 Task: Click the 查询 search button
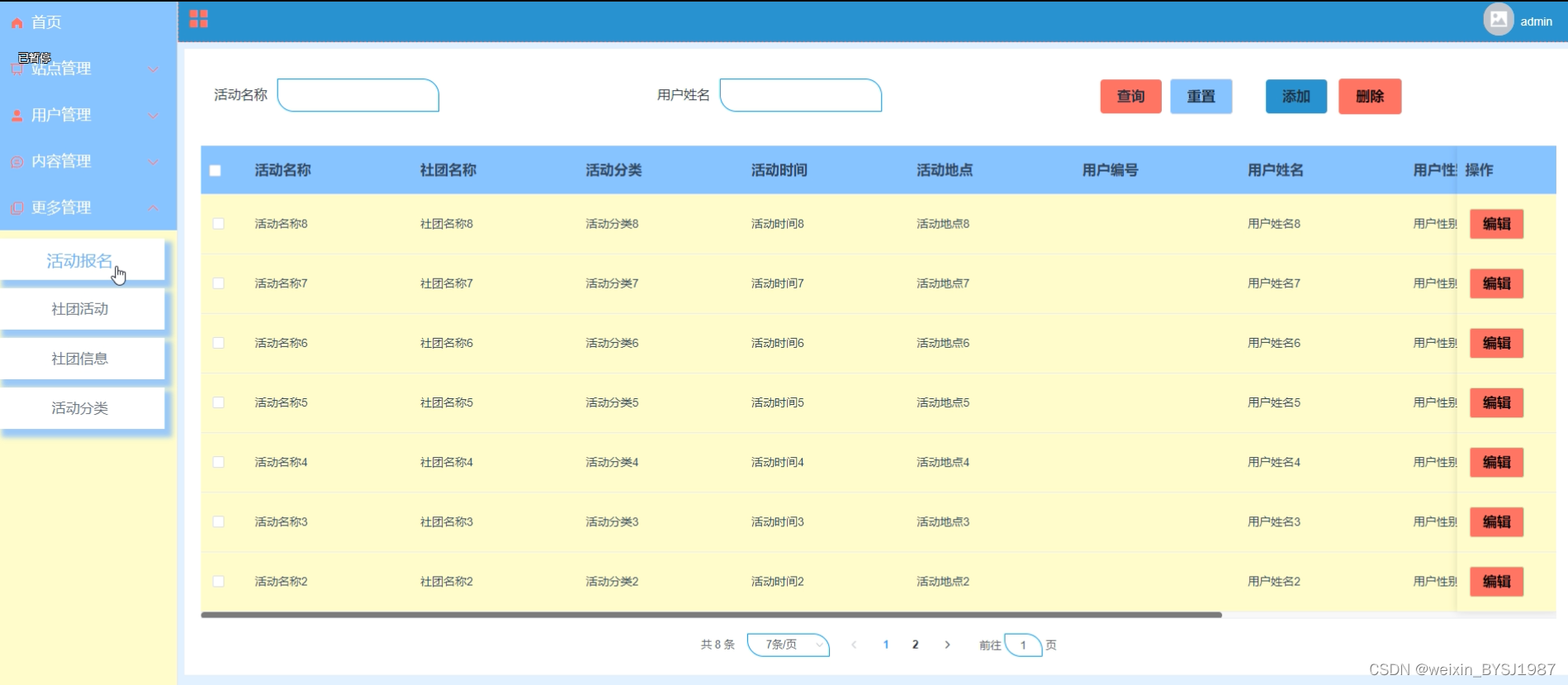click(x=1130, y=97)
